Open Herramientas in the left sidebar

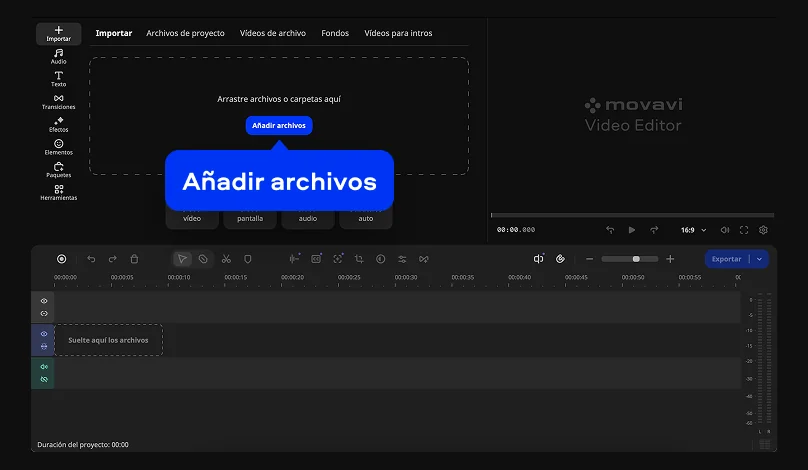pos(58,192)
